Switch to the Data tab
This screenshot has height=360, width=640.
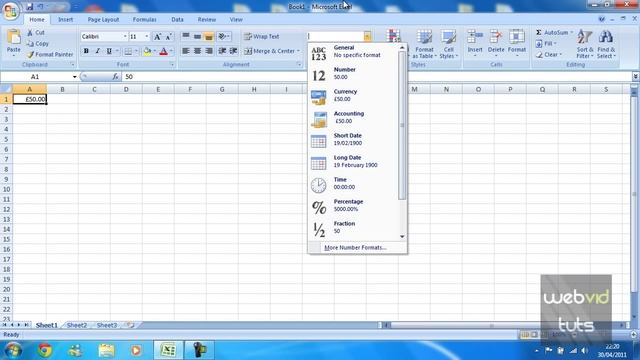(177, 20)
